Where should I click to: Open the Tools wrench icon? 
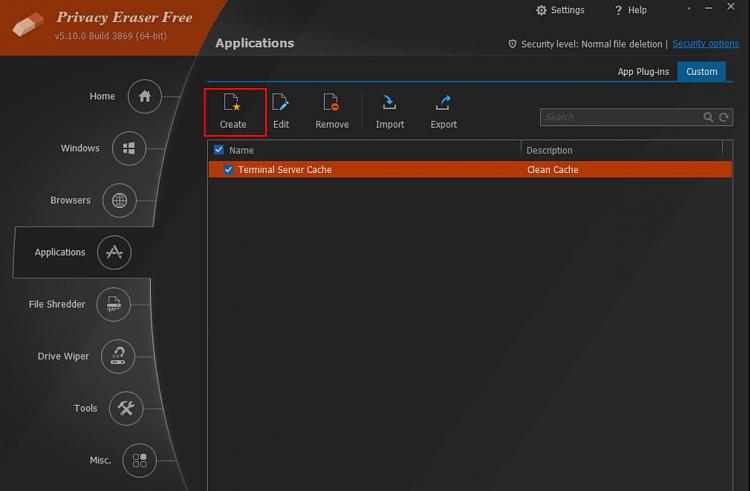(126, 408)
